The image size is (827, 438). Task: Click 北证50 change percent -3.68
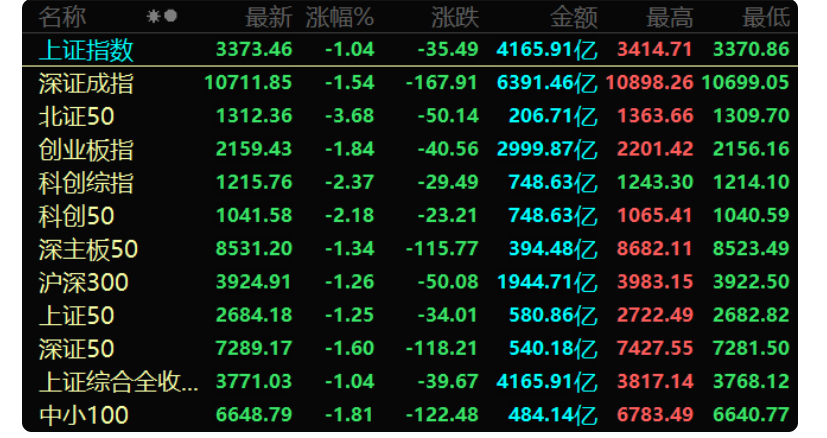click(350, 116)
